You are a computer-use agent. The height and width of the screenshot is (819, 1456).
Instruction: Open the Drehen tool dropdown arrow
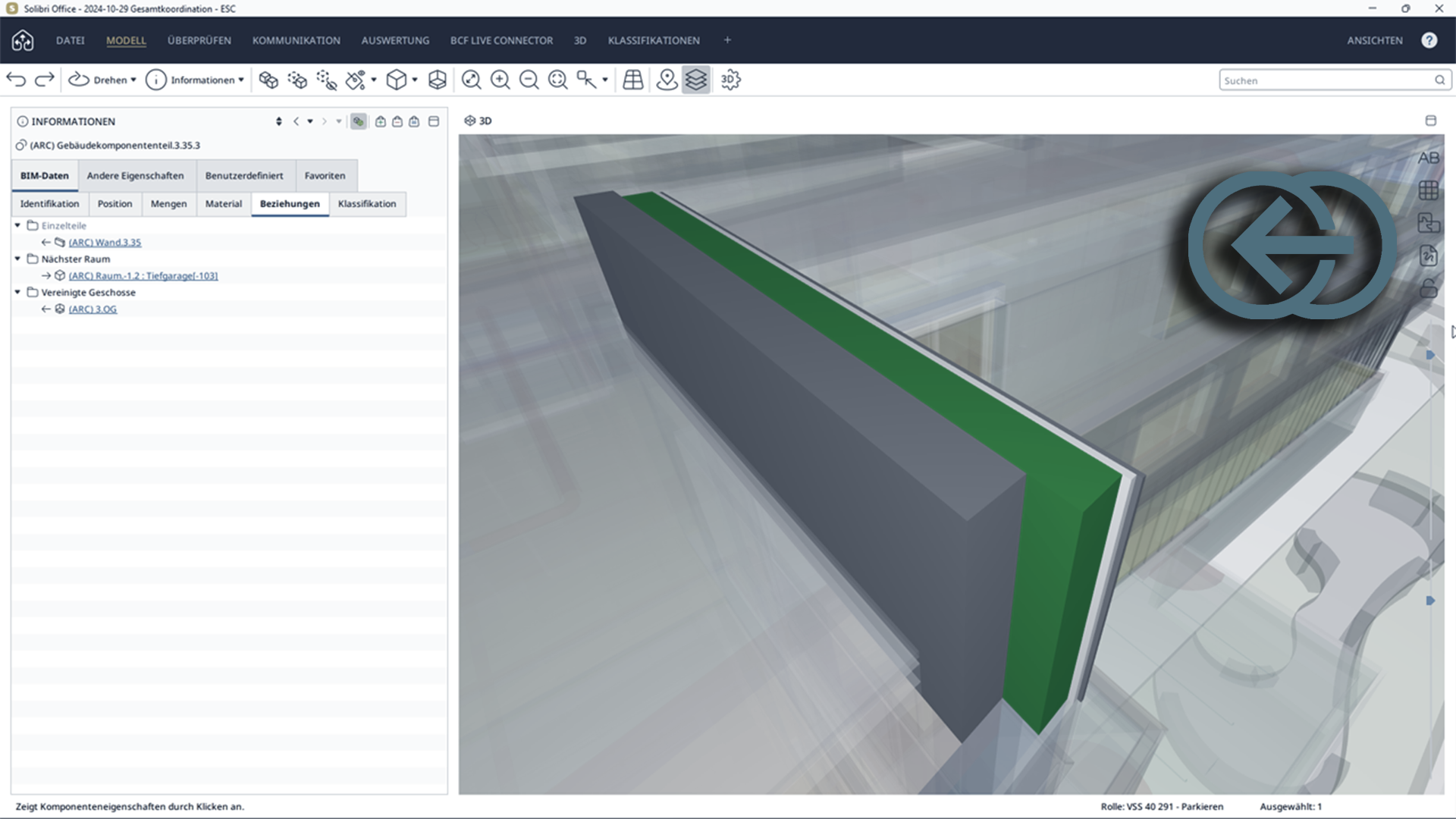(133, 80)
